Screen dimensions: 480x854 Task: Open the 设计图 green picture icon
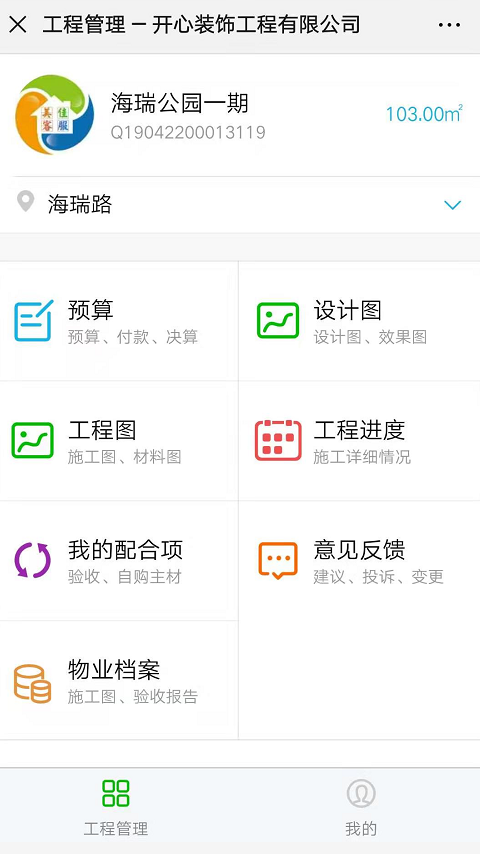coord(278,320)
